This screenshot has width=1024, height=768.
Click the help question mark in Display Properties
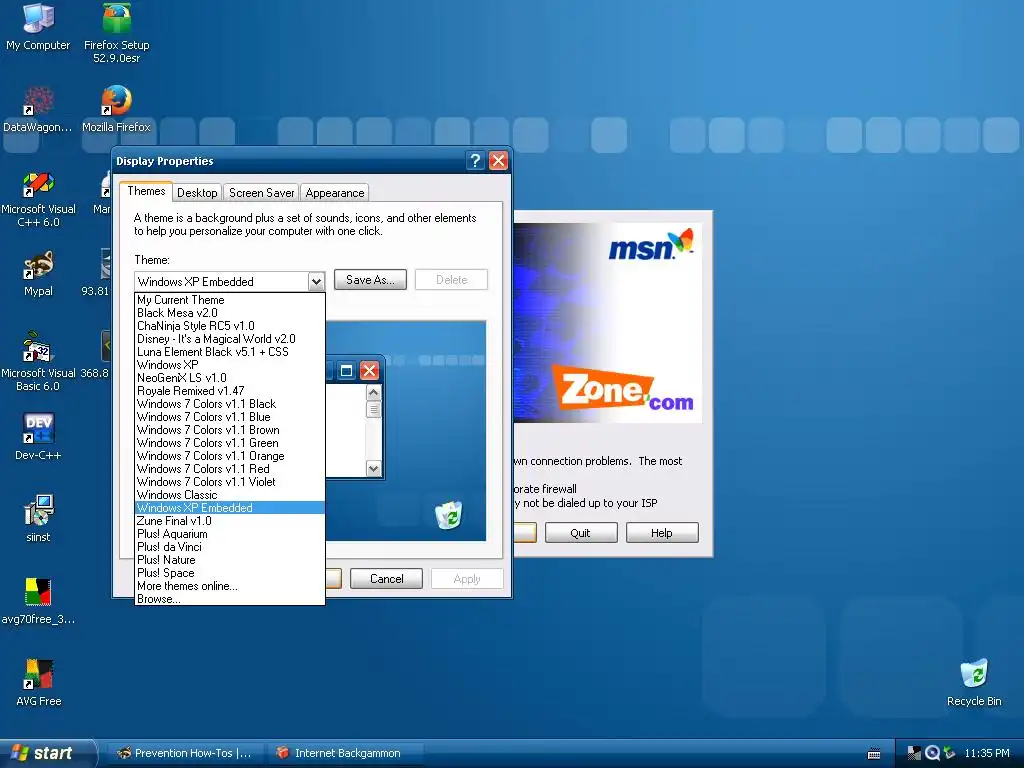475,161
